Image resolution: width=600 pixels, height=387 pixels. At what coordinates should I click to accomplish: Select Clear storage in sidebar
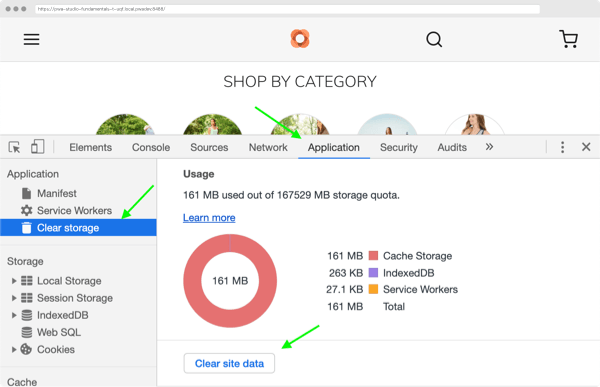78,228
